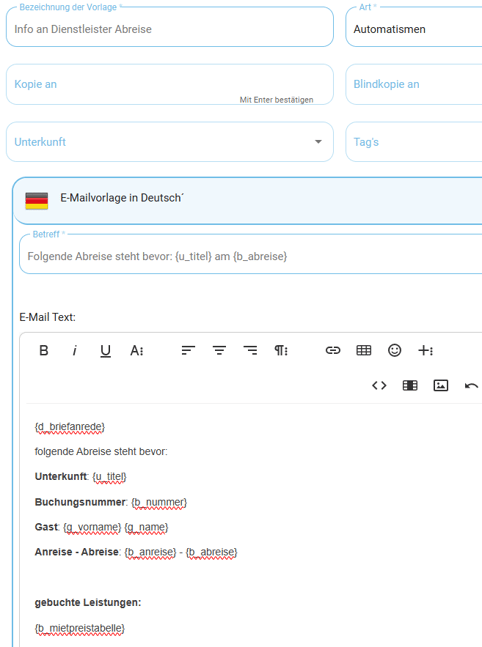Insert a hyperlink into the email
Viewport: 482px width, 647px height.
pyautogui.click(x=333, y=350)
